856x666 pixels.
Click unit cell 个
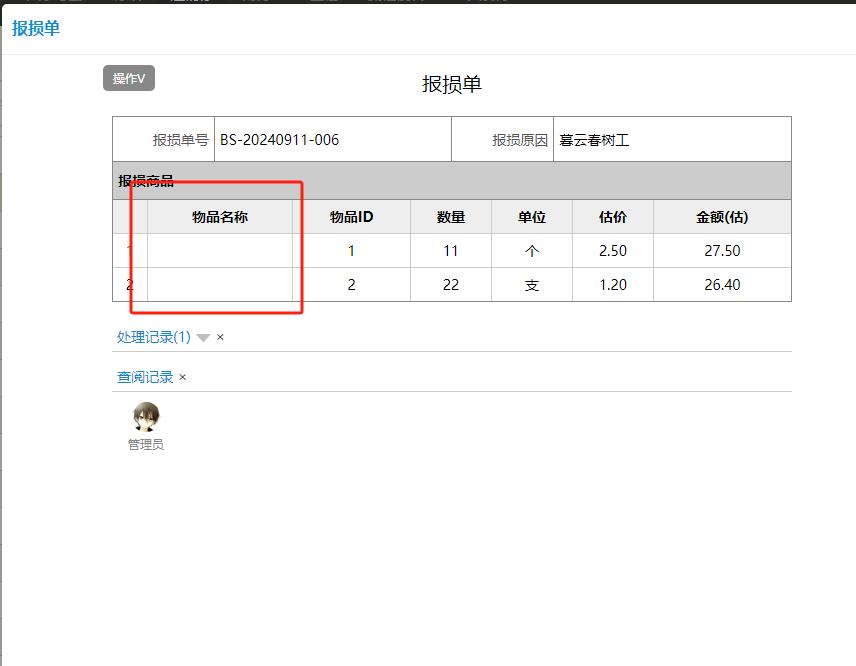click(532, 251)
